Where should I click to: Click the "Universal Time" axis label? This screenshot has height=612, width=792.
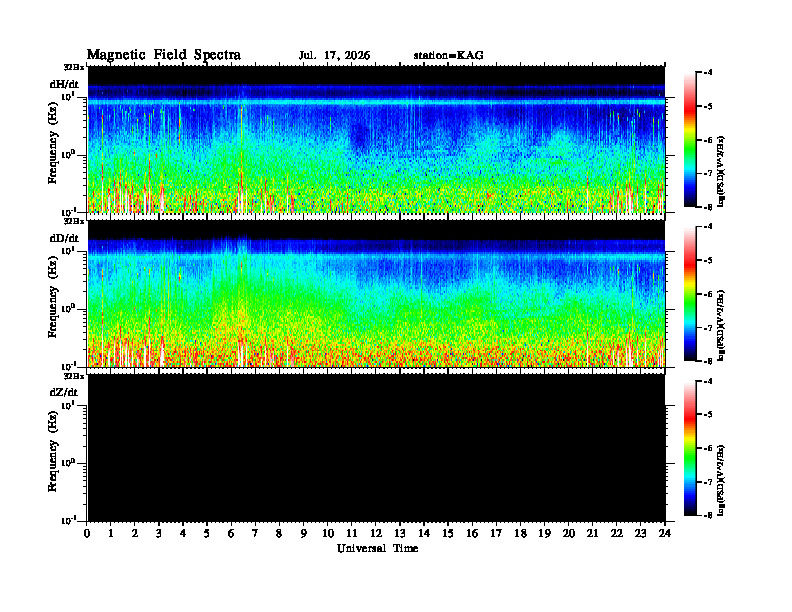coord(377,548)
